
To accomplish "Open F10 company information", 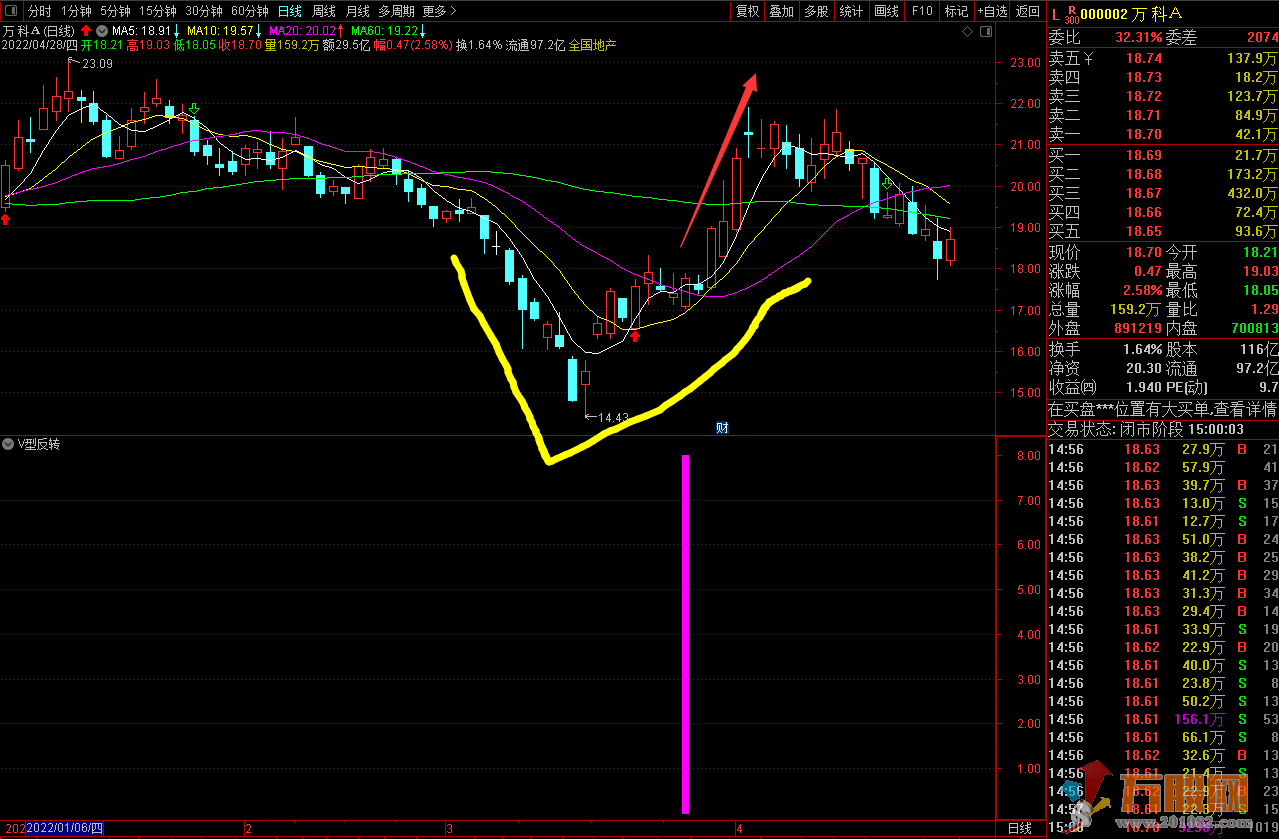I will pos(922,11).
